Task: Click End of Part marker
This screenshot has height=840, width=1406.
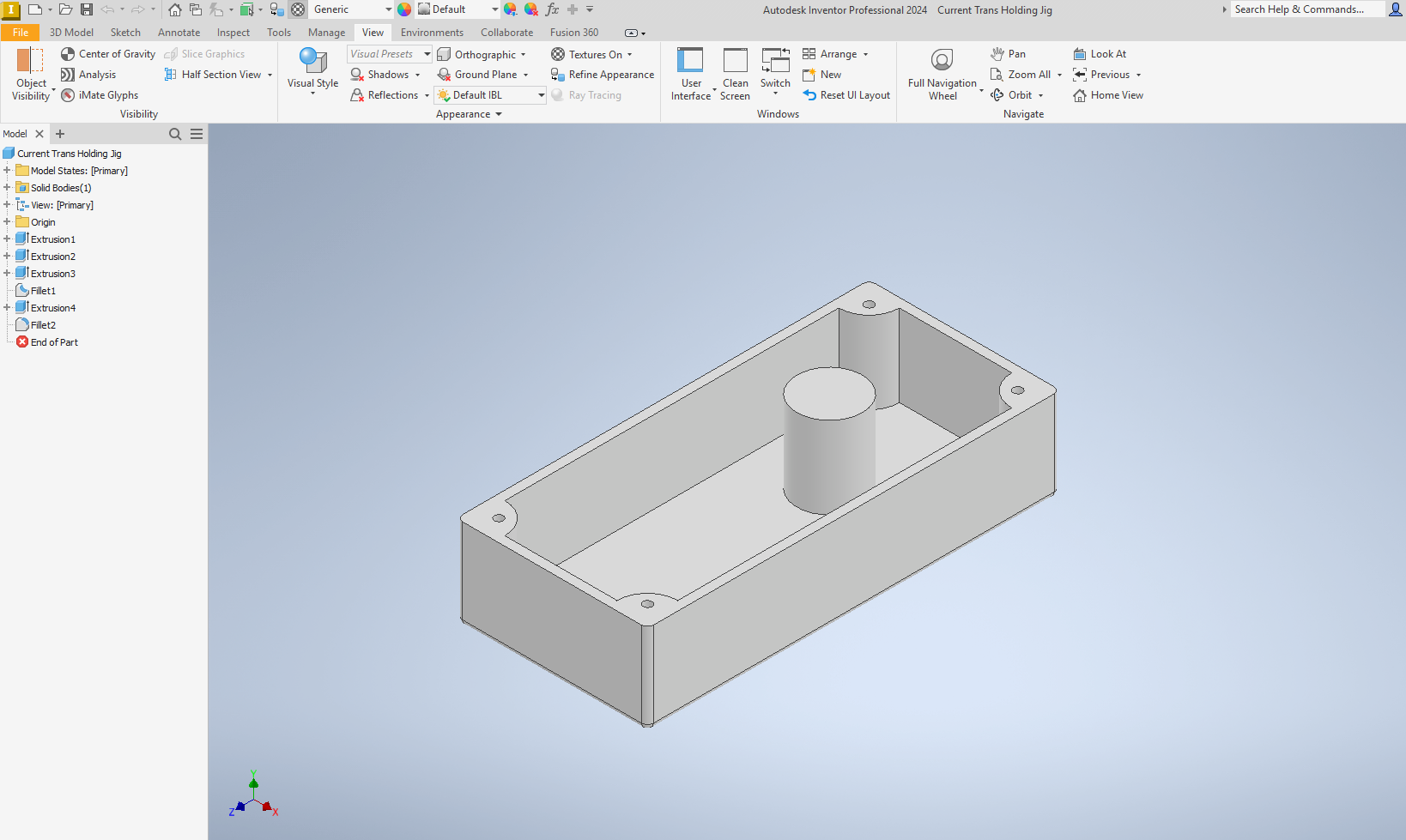Action: 54,342
